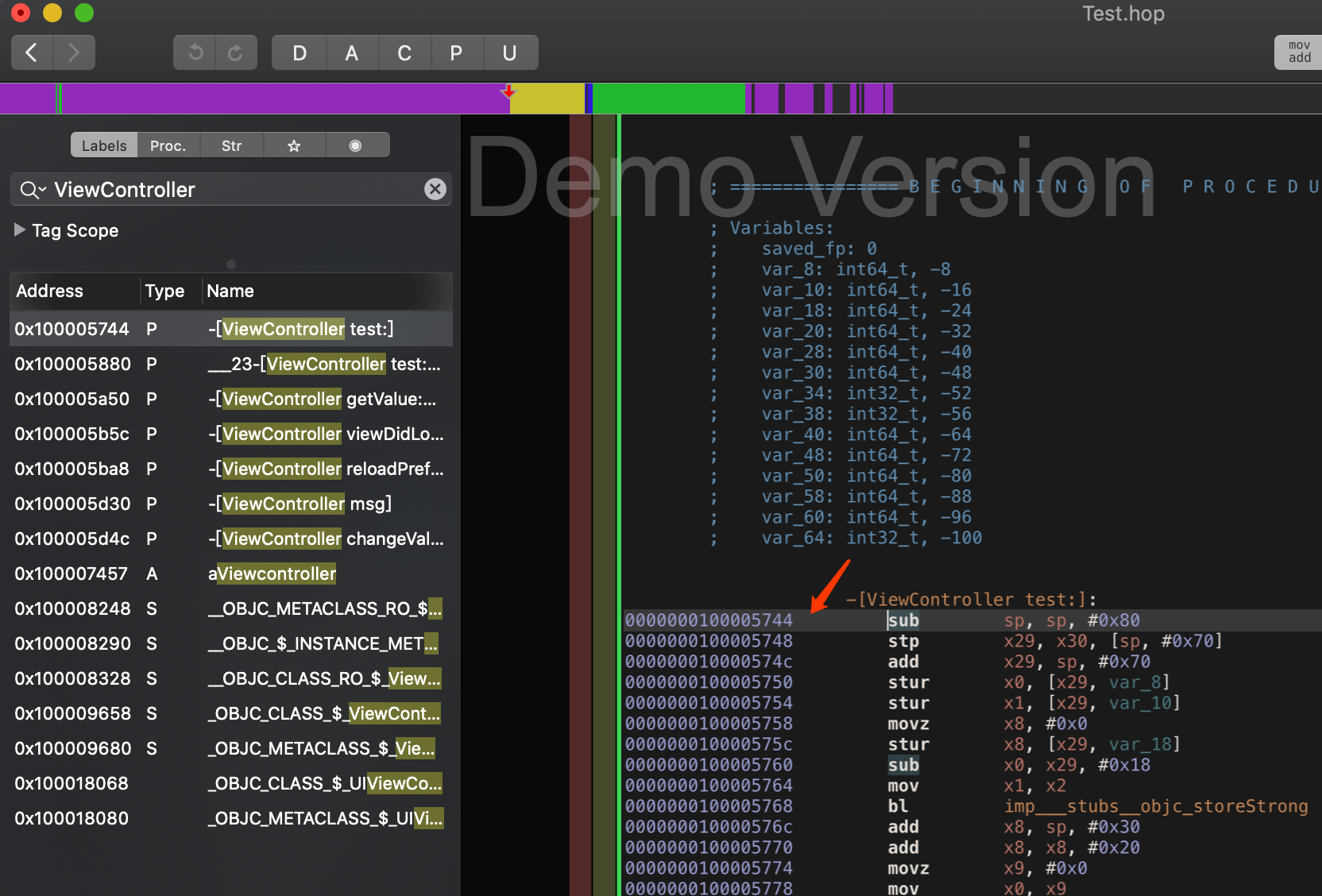Click the redo arrow button
1322x896 pixels.
[236, 52]
